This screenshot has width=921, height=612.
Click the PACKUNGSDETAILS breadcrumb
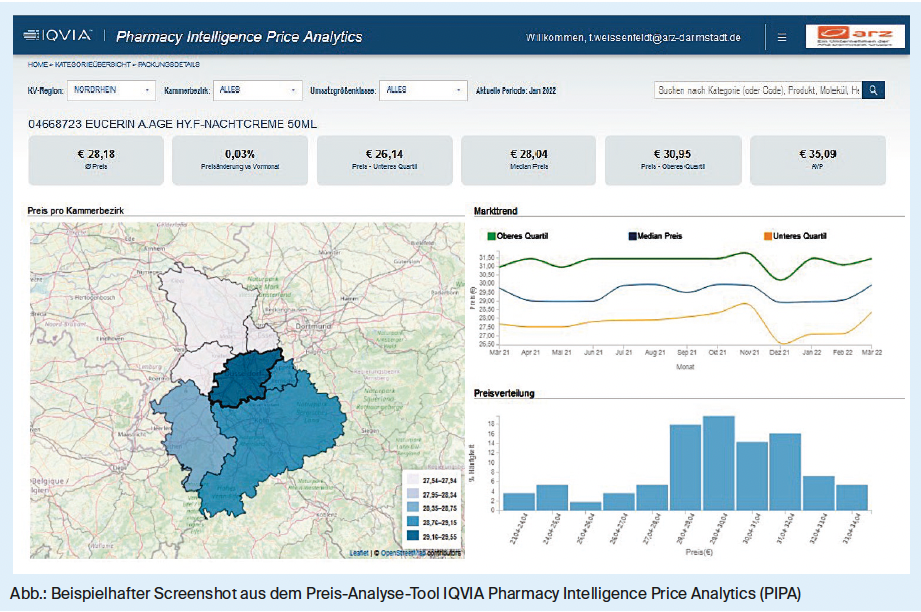169,65
